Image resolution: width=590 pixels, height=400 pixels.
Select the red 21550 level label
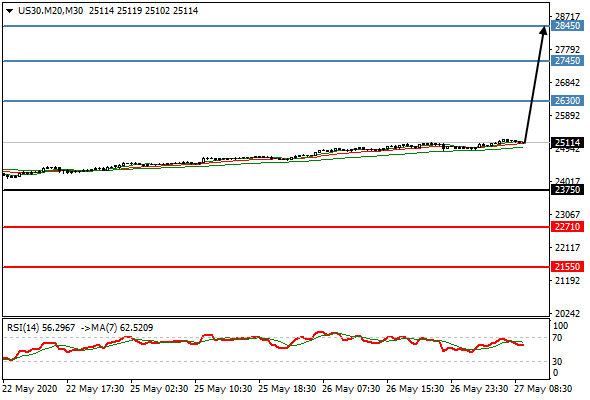pos(567,267)
